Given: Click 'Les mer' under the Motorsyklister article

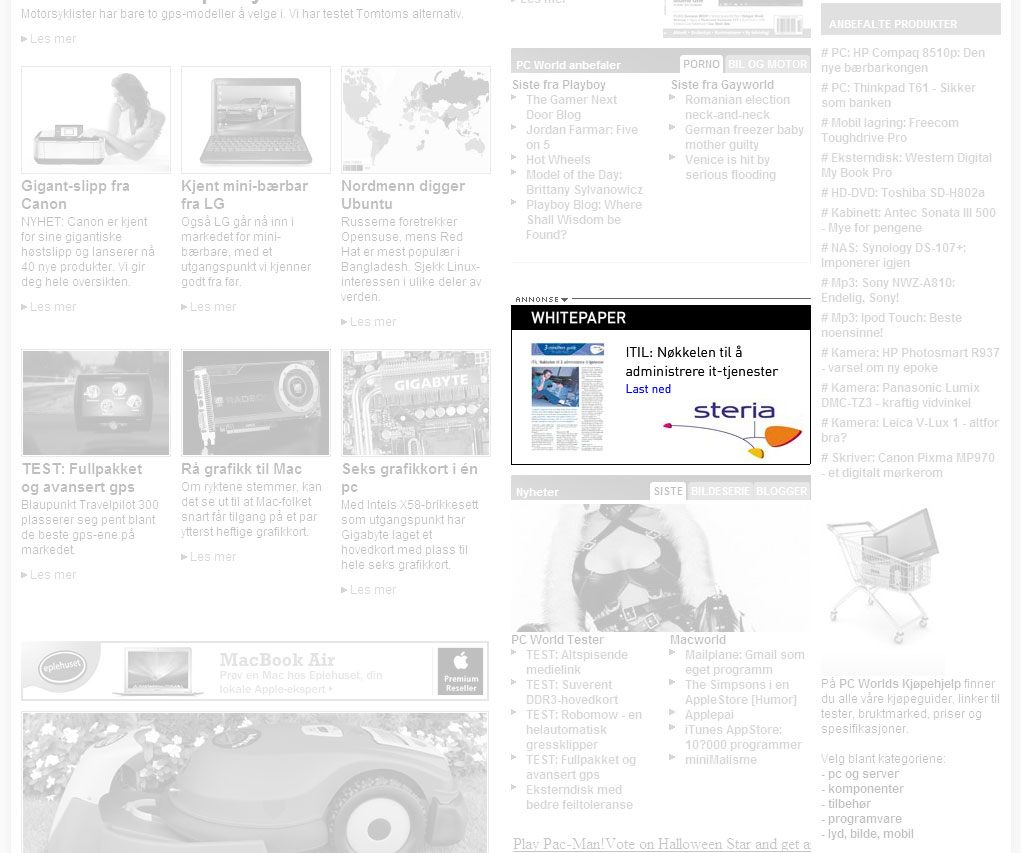Looking at the screenshot, I should pos(49,39).
